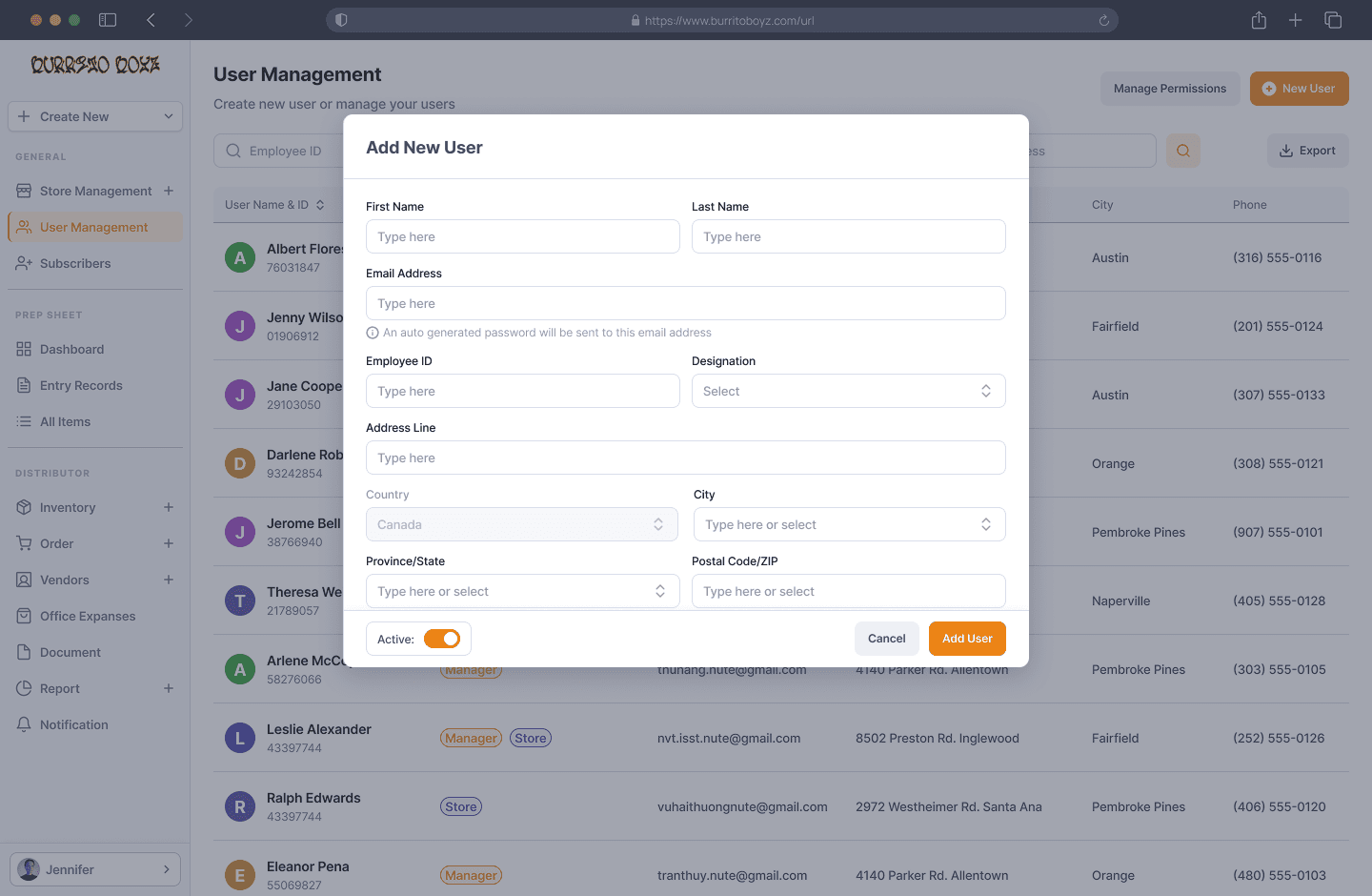
Task: Click the orange search icon button
Action: [x=1183, y=151]
